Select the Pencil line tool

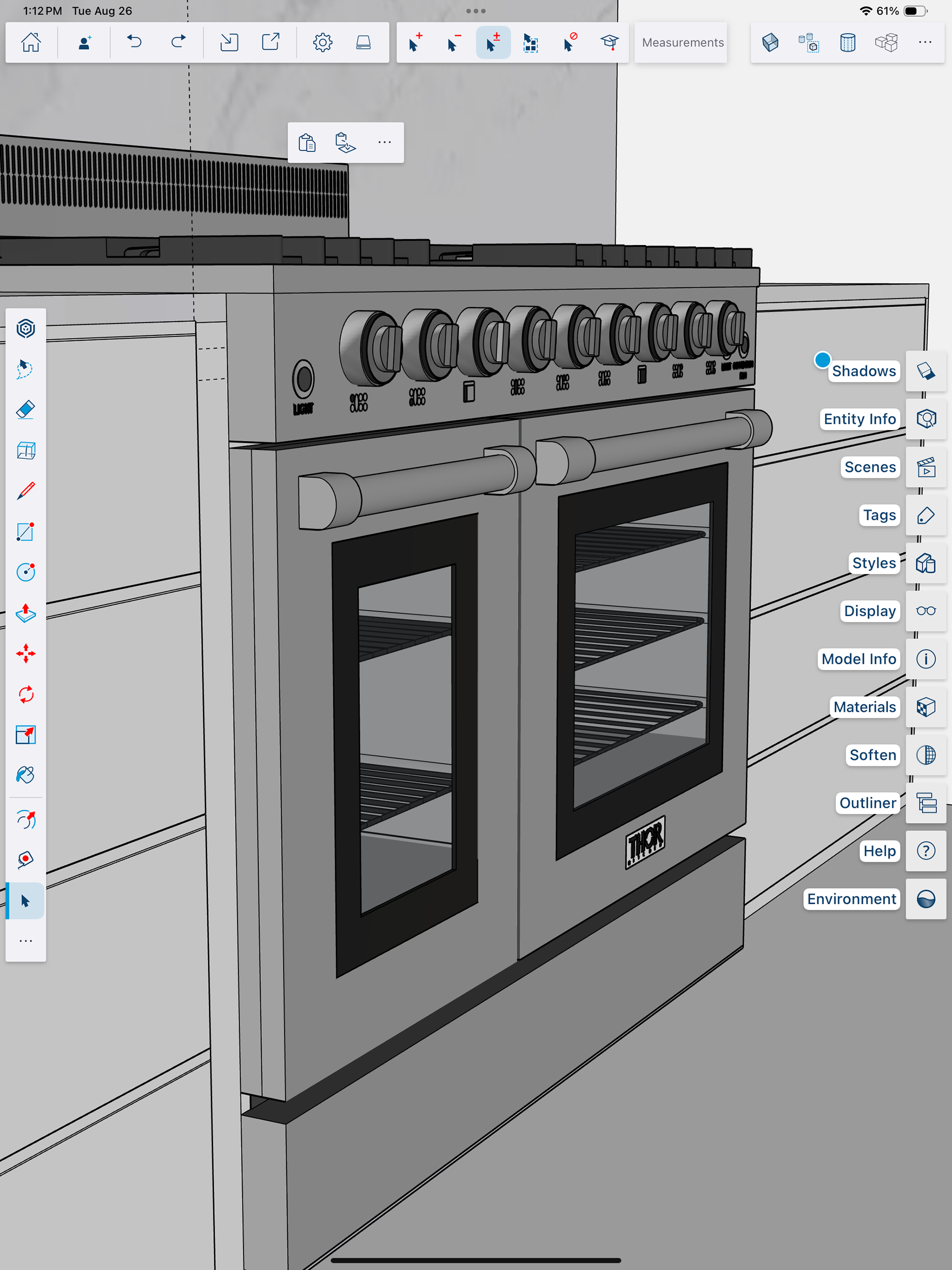coord(26,491)
